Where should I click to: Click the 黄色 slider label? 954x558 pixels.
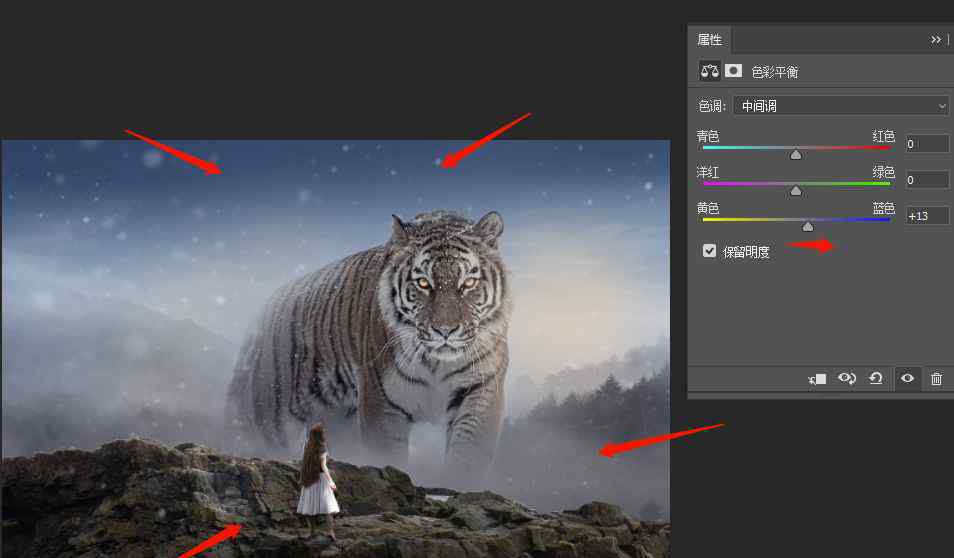[x=708, y=208]
